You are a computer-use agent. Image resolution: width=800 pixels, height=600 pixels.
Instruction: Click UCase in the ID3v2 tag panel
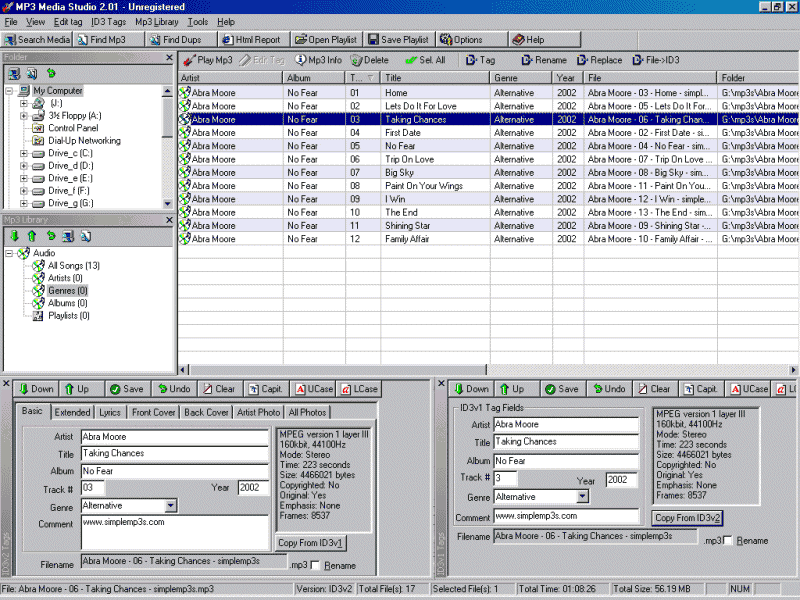314,389
